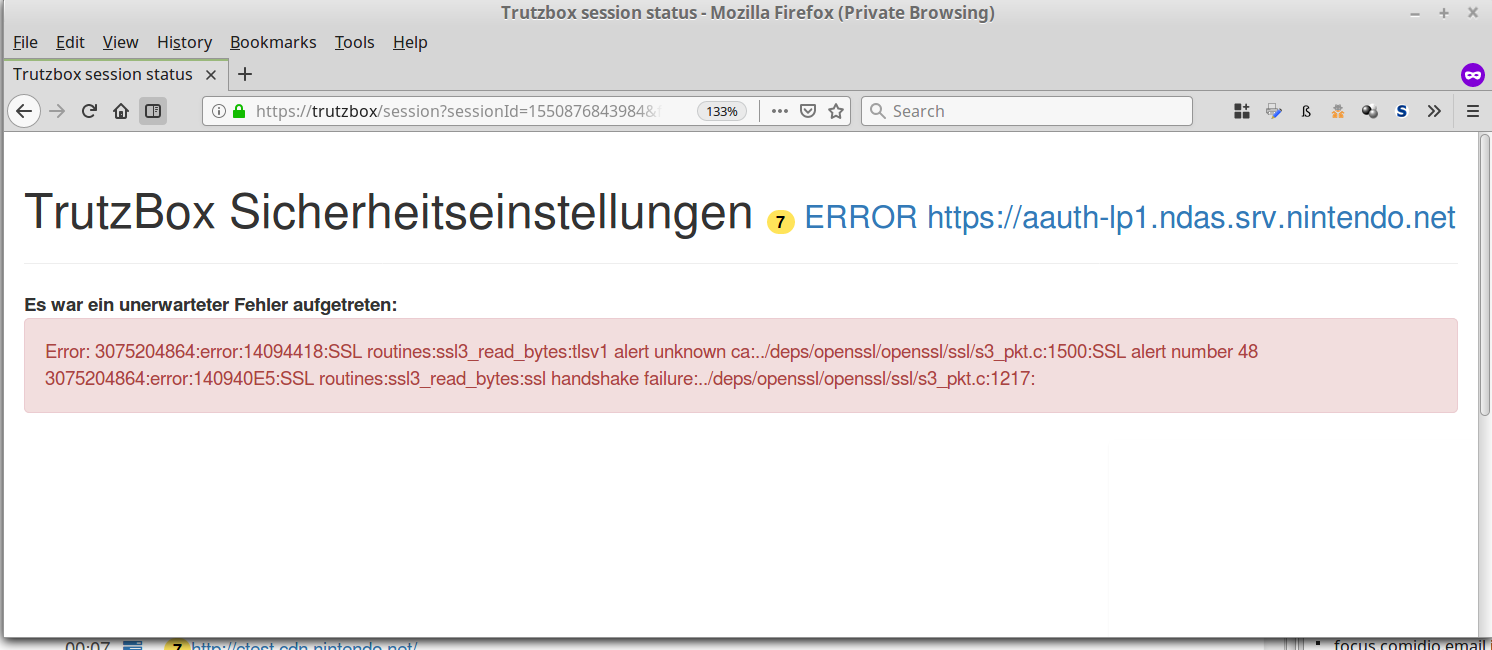Follow the ERROR nintendo.net link

coord(1129,217)
